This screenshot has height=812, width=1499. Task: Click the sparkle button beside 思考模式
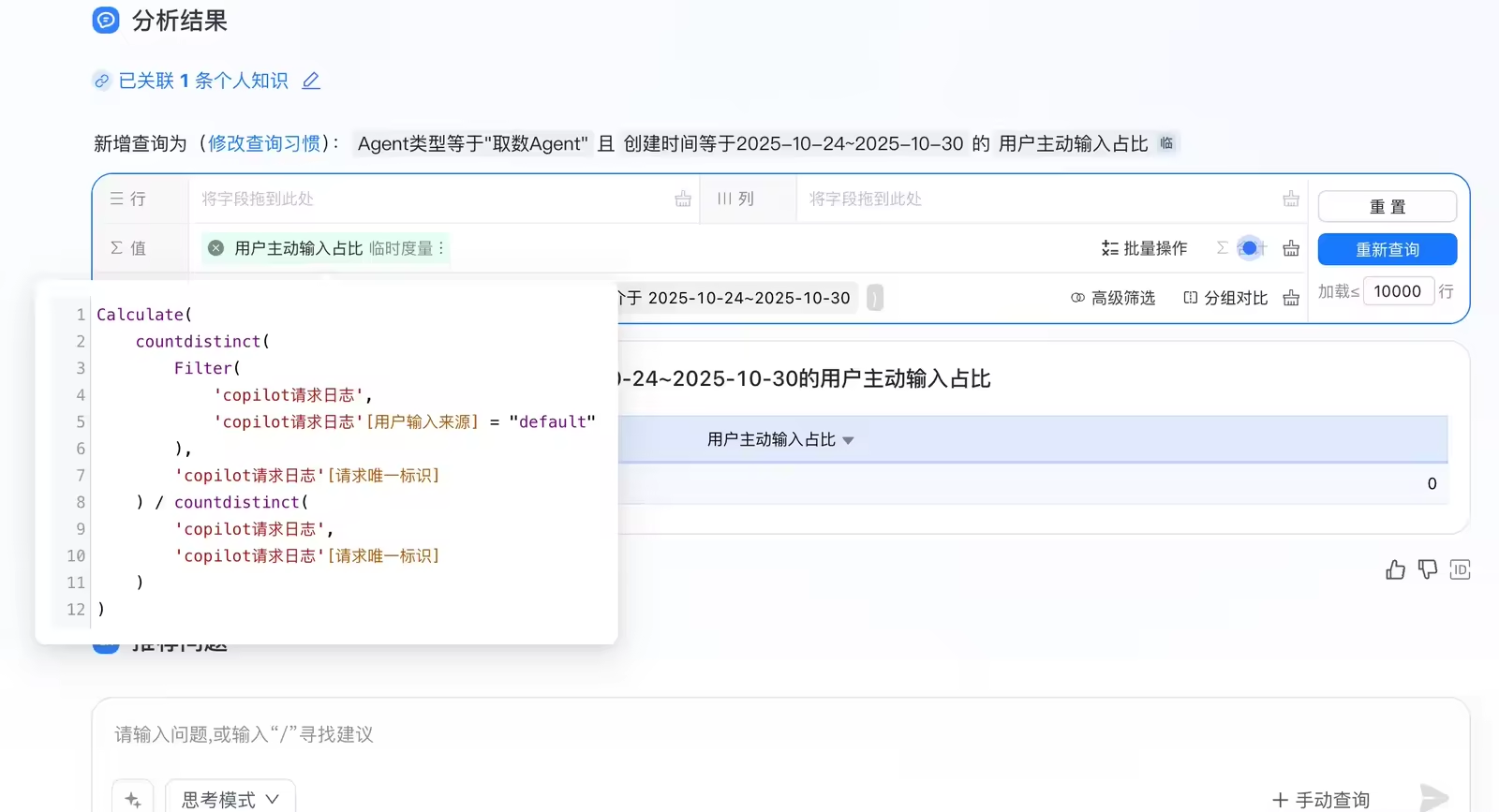click(x=132, y=800)
